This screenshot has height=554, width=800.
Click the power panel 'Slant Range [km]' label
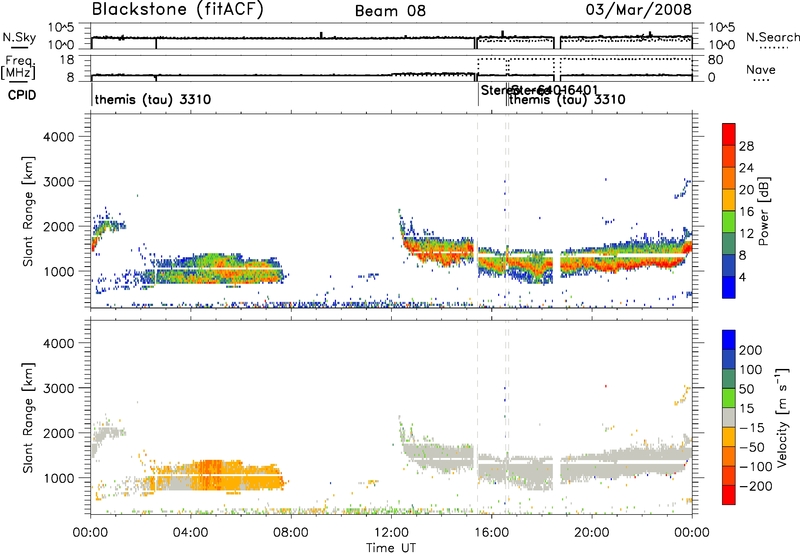[29, 211]
